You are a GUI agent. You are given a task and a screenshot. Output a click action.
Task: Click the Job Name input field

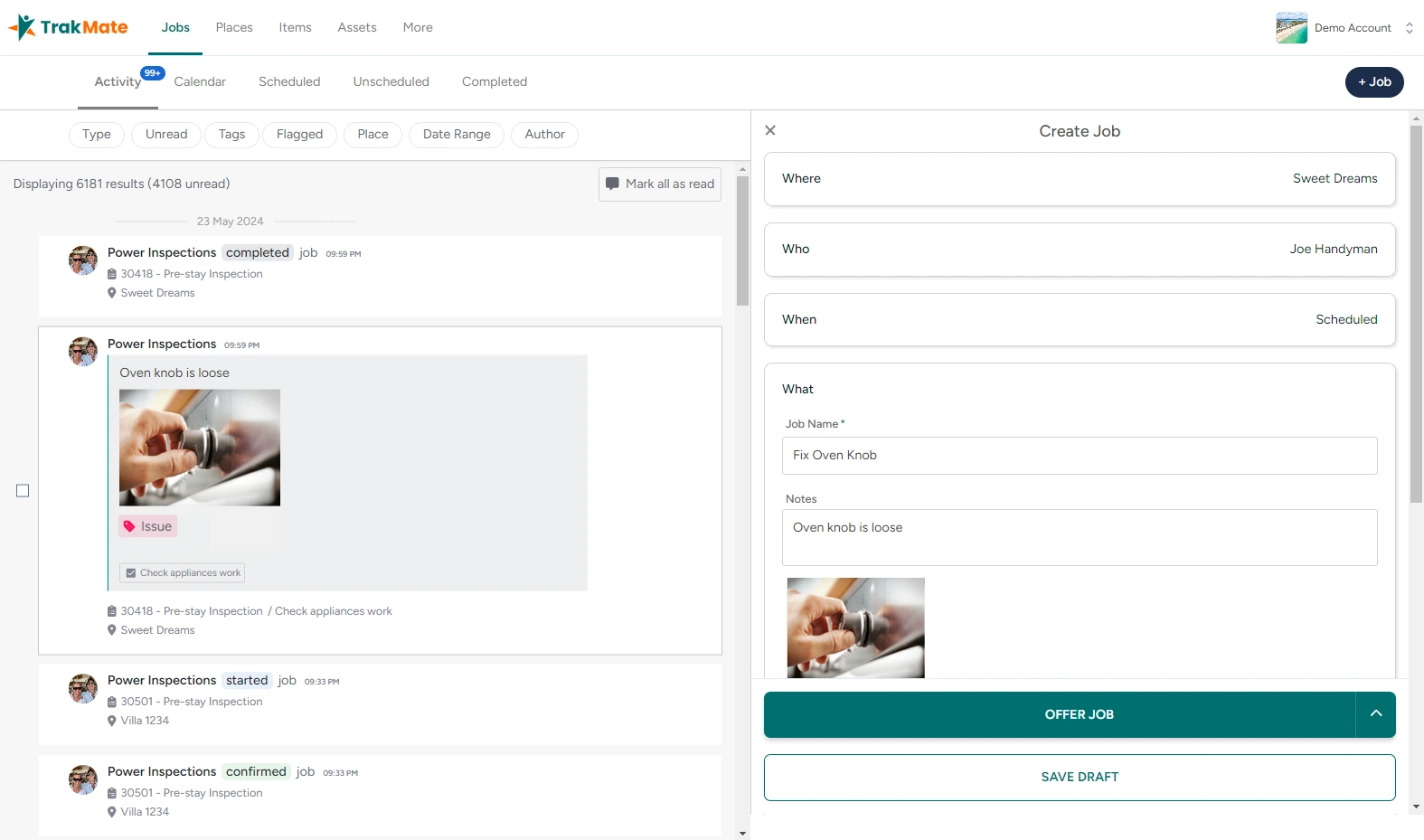click(x=1079, y=456)
